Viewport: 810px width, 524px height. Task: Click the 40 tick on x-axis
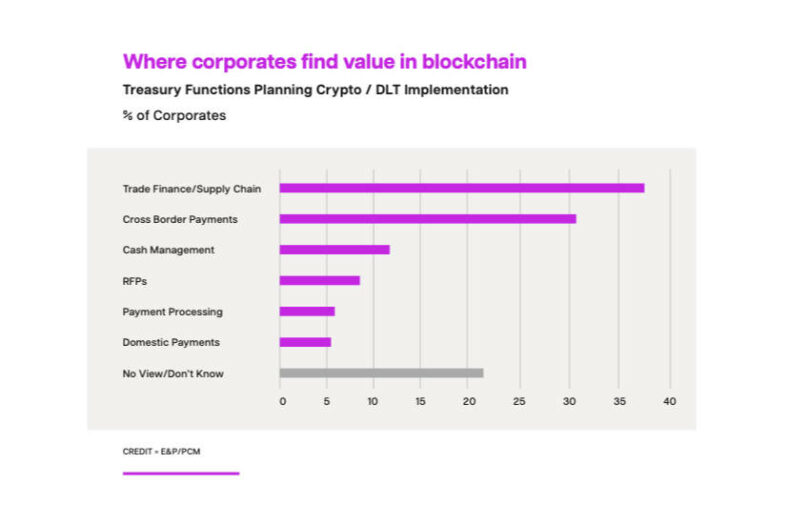[669, 401]
